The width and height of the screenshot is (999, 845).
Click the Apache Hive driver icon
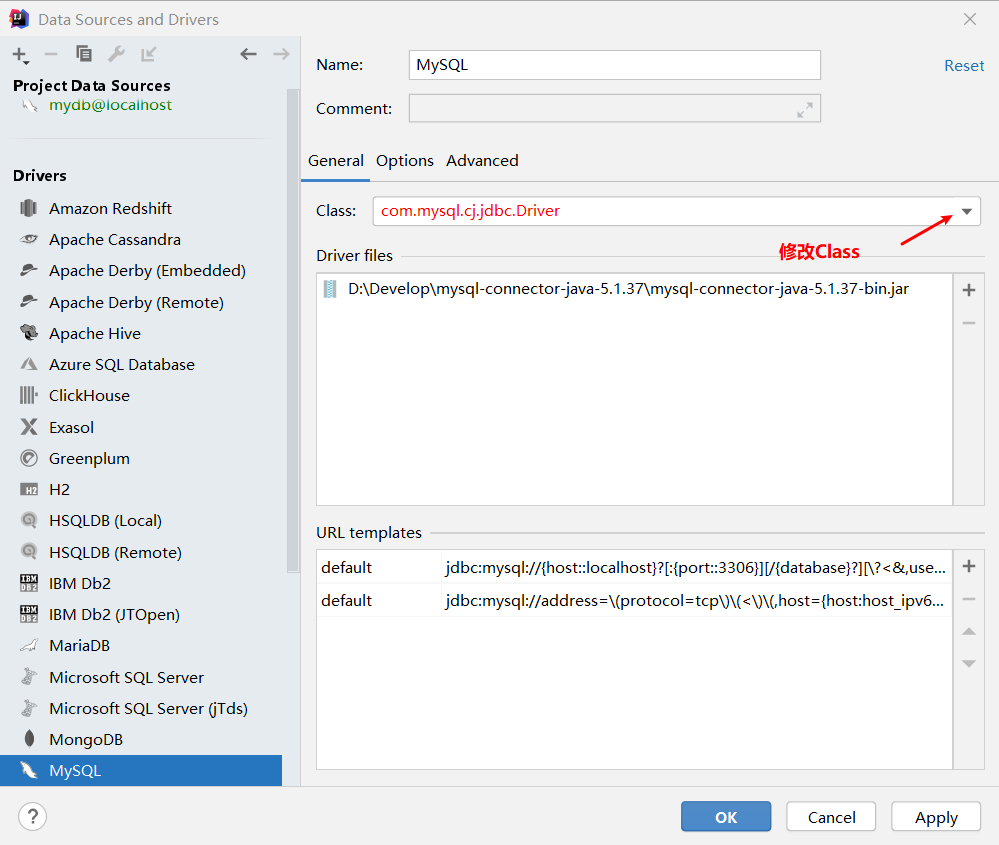[x=29, y=333]
